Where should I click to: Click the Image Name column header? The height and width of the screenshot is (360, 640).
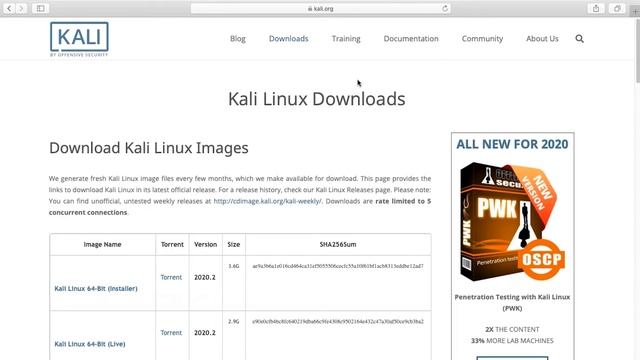click(102, 244)
